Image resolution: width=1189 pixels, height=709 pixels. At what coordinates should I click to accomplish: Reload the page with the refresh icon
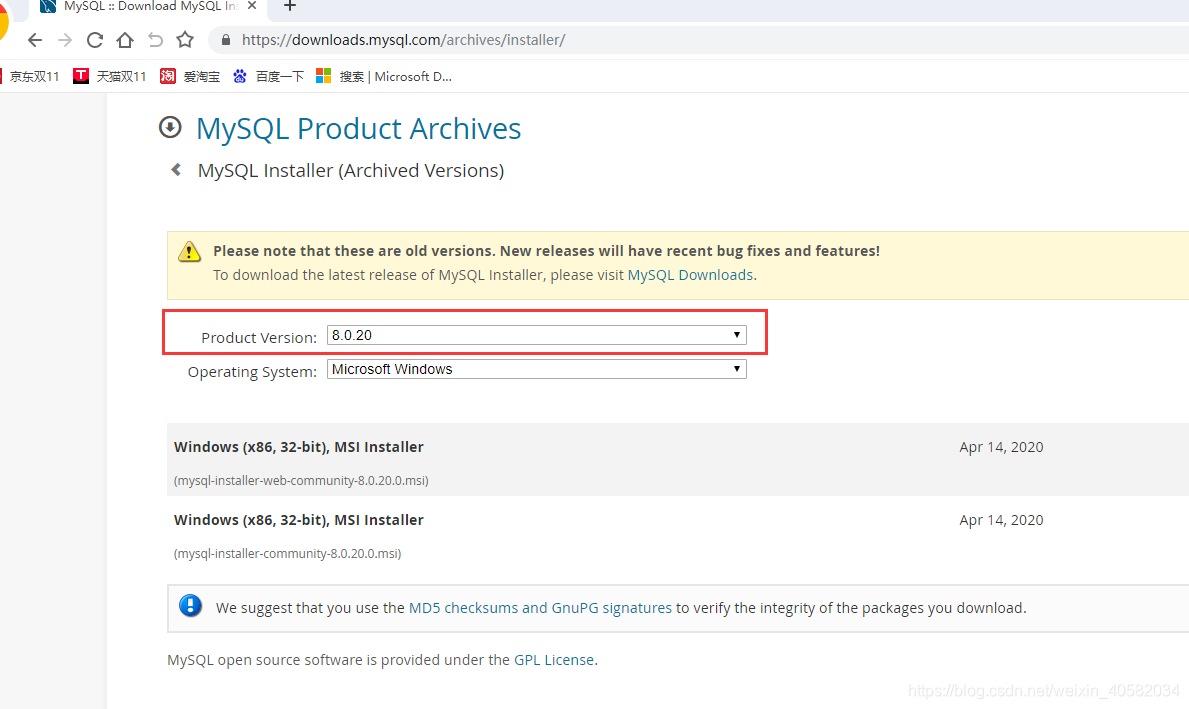95,40
